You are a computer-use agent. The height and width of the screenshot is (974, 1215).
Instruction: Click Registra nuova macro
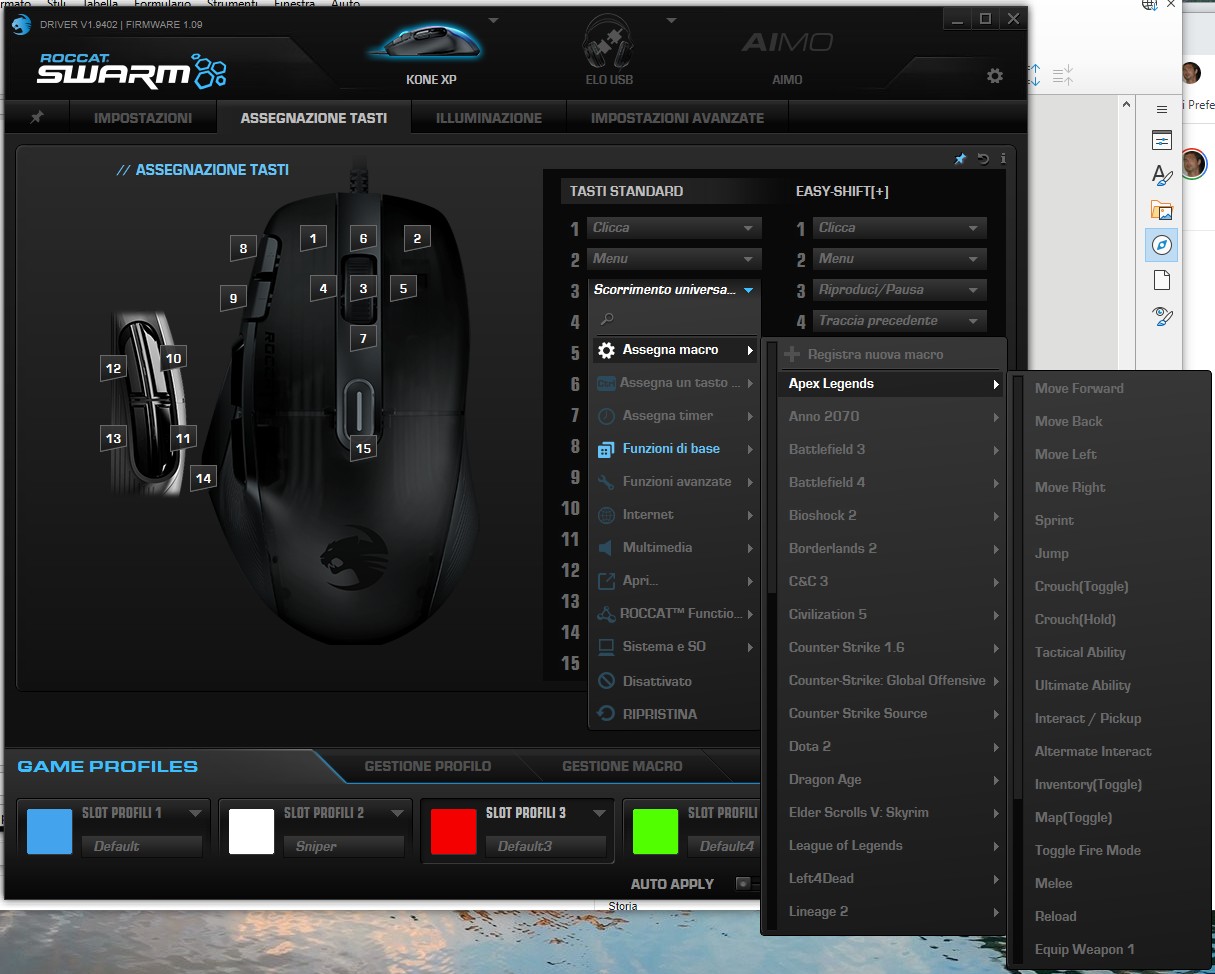(892, 354)
